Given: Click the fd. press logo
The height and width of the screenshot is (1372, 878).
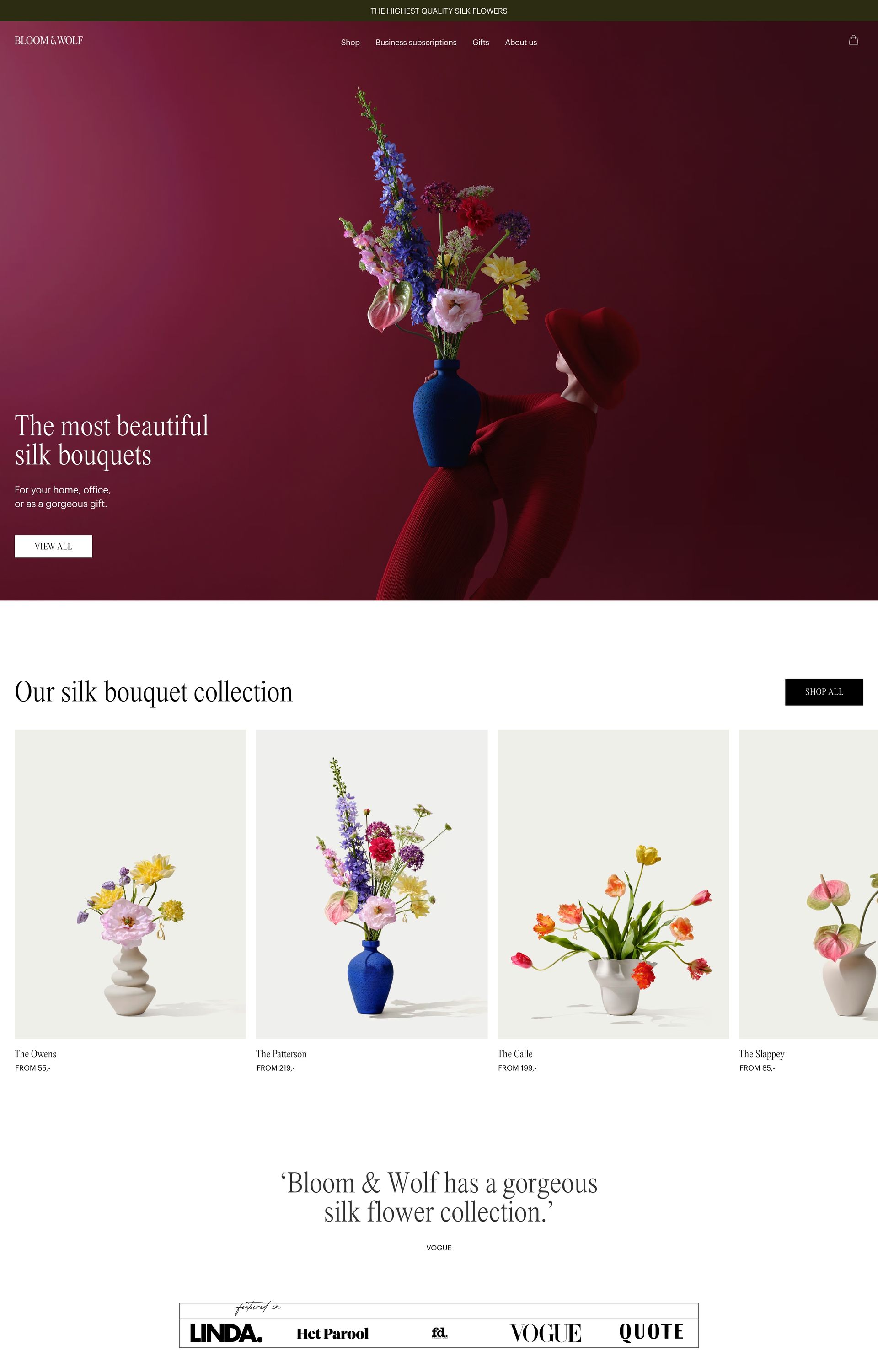Looking at the screenshot, I should (x=439, y=1332).
